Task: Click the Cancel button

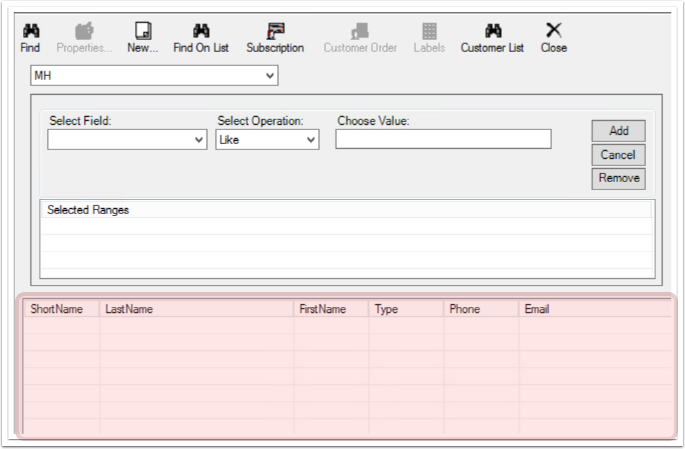Action: (x=619, y=155)
